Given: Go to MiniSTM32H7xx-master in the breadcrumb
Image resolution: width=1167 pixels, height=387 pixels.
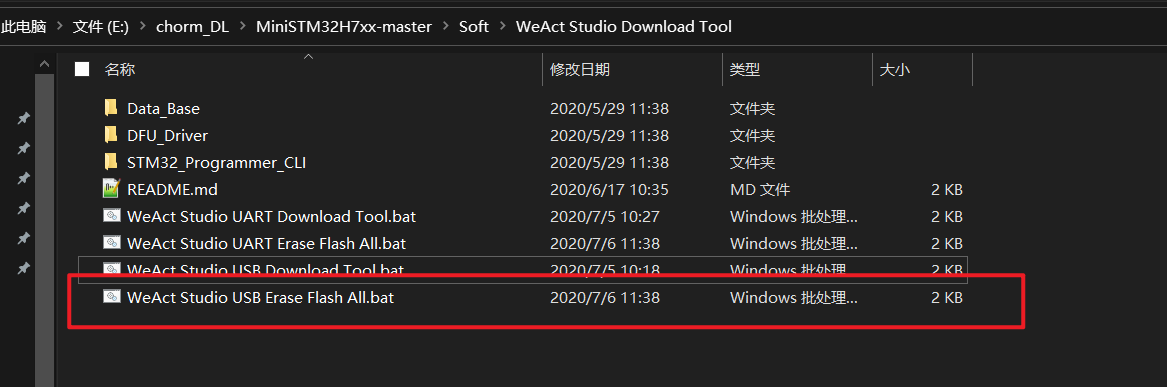Looking at the screenshot, I should (x=344, y=27).
